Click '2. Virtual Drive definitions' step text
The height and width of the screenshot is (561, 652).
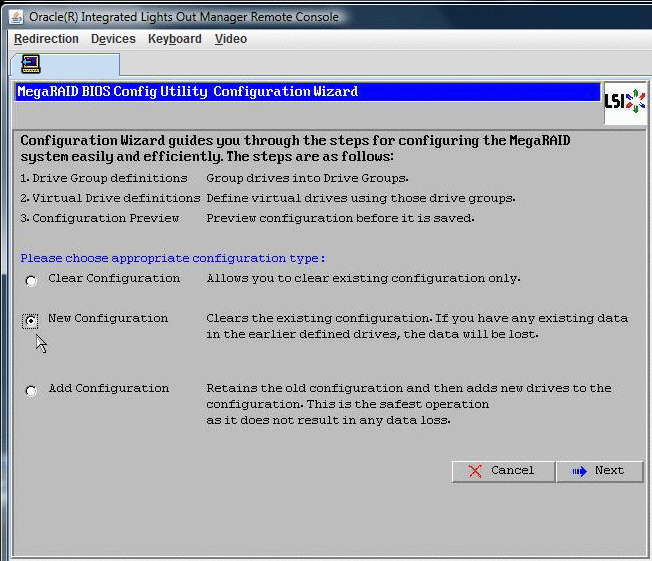point(111,198)
